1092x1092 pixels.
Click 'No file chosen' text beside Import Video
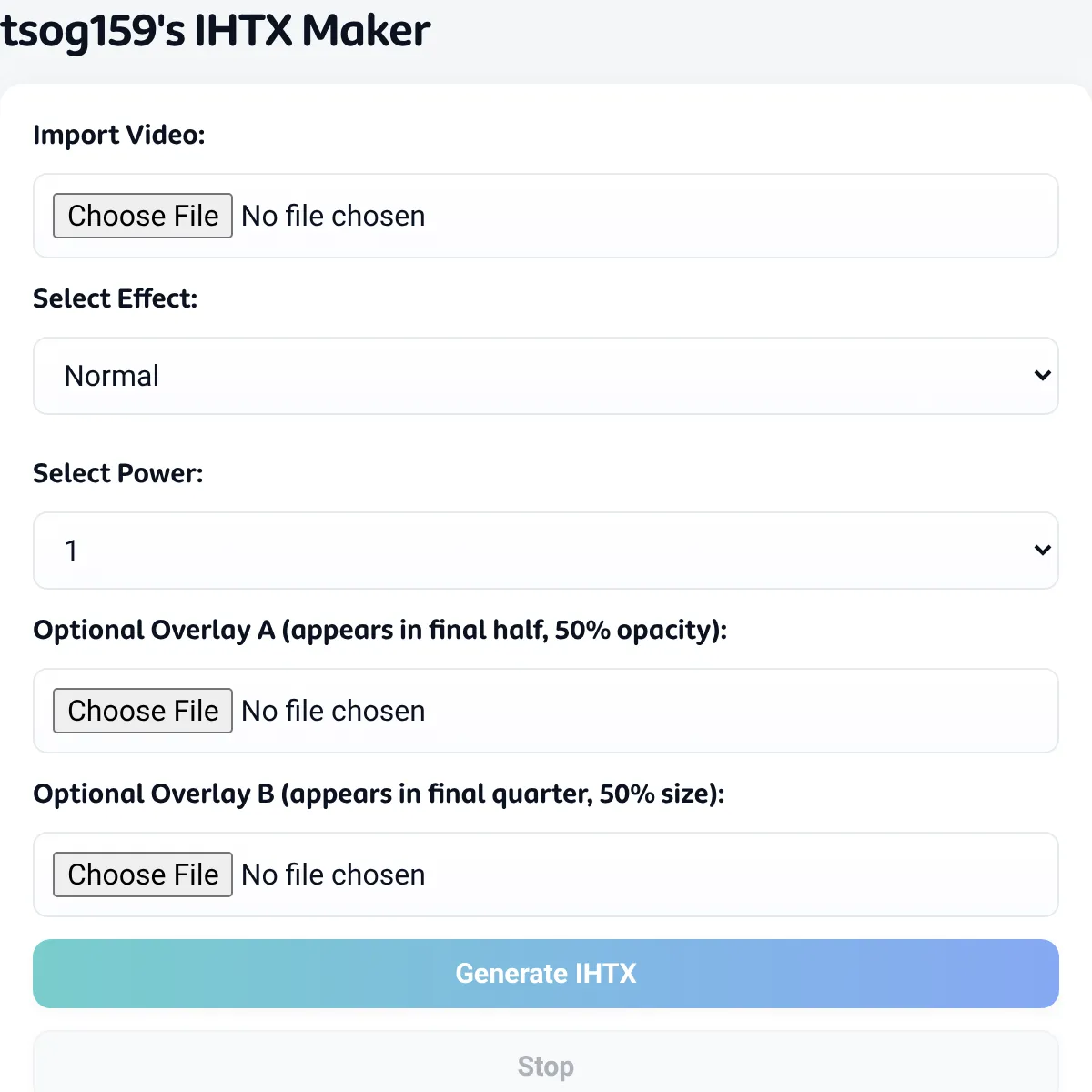333,216
